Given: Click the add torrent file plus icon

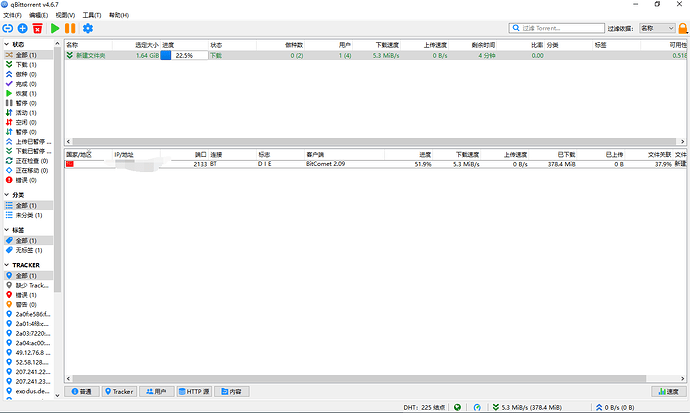Looking at the screenshot, I should [22, 29].
